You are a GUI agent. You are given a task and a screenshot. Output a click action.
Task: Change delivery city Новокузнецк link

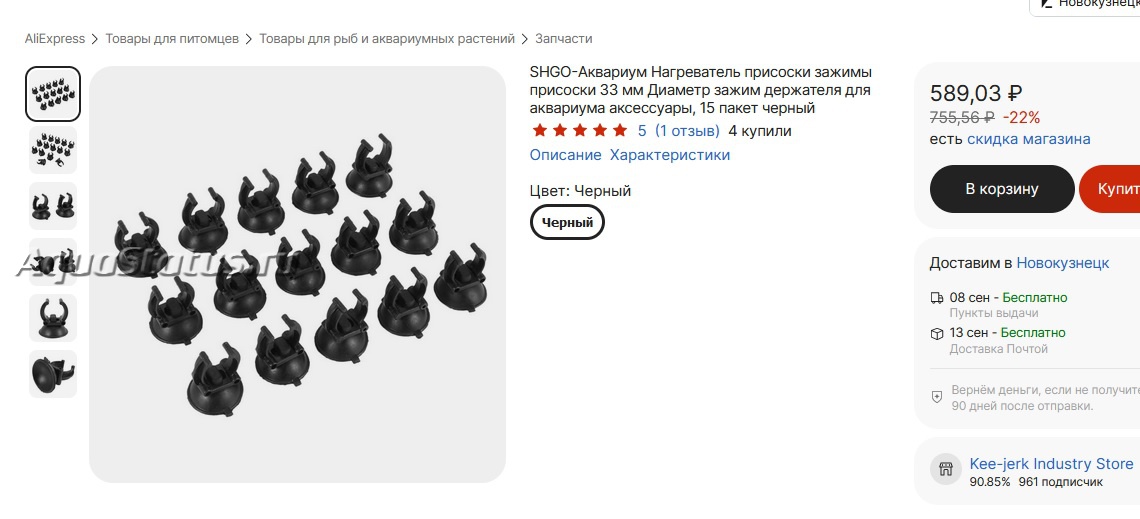point(1062,263)
